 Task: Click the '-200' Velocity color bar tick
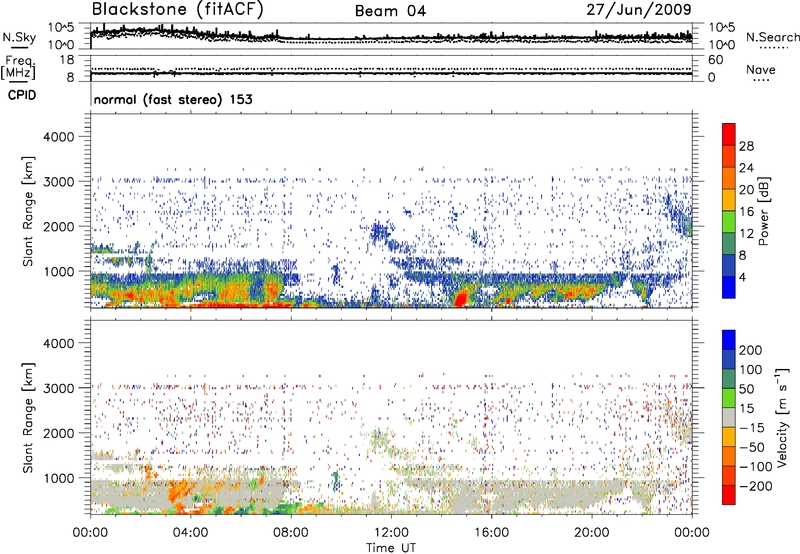pos(755,486)
